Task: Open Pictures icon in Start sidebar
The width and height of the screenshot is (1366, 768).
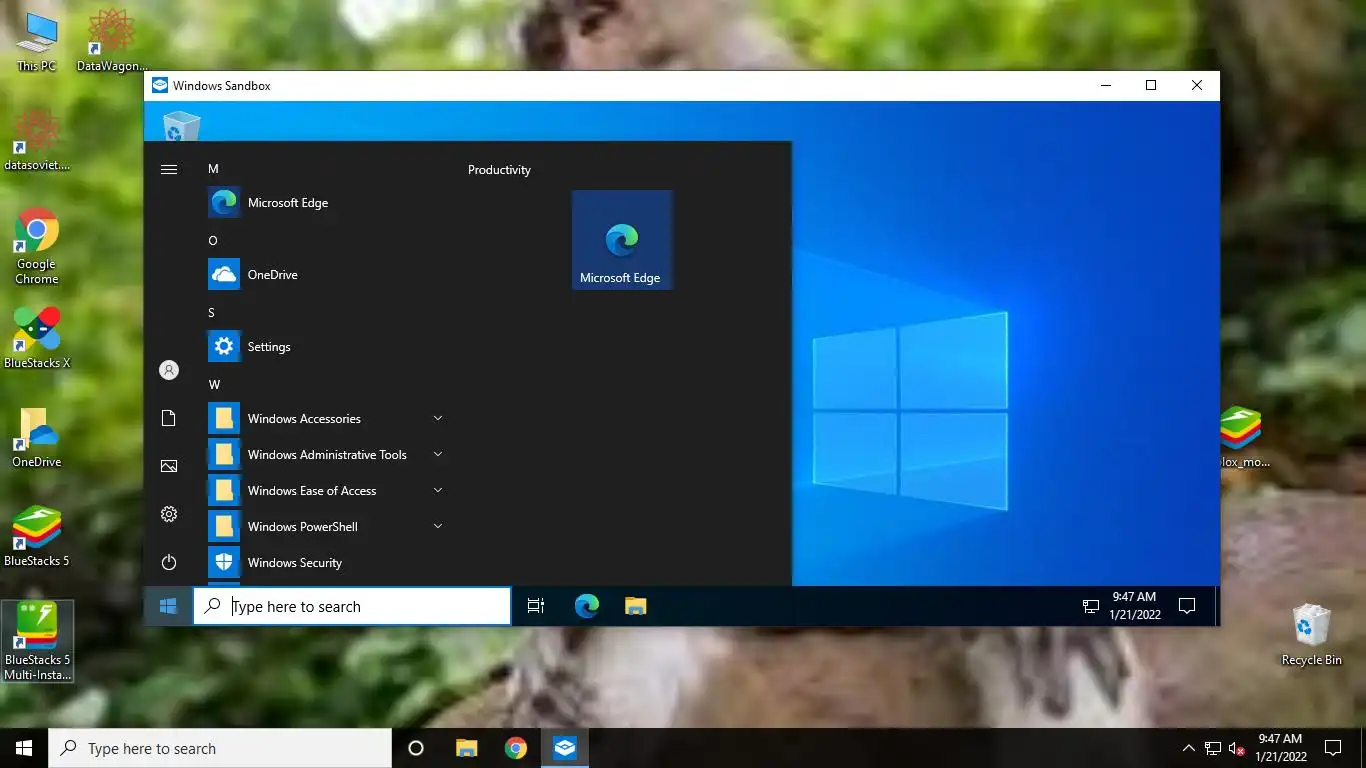Action: click(169, 466)
